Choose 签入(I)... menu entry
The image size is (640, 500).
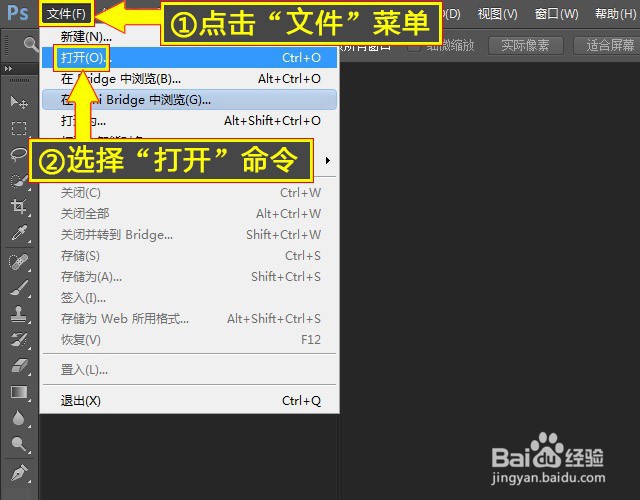[189, 298]
